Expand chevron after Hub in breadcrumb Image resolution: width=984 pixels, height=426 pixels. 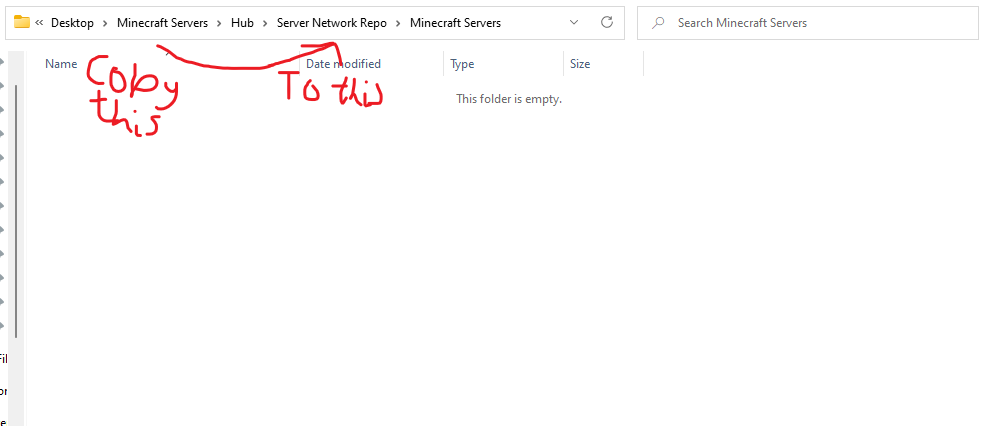pyautogui.click(x=265, y=23)
